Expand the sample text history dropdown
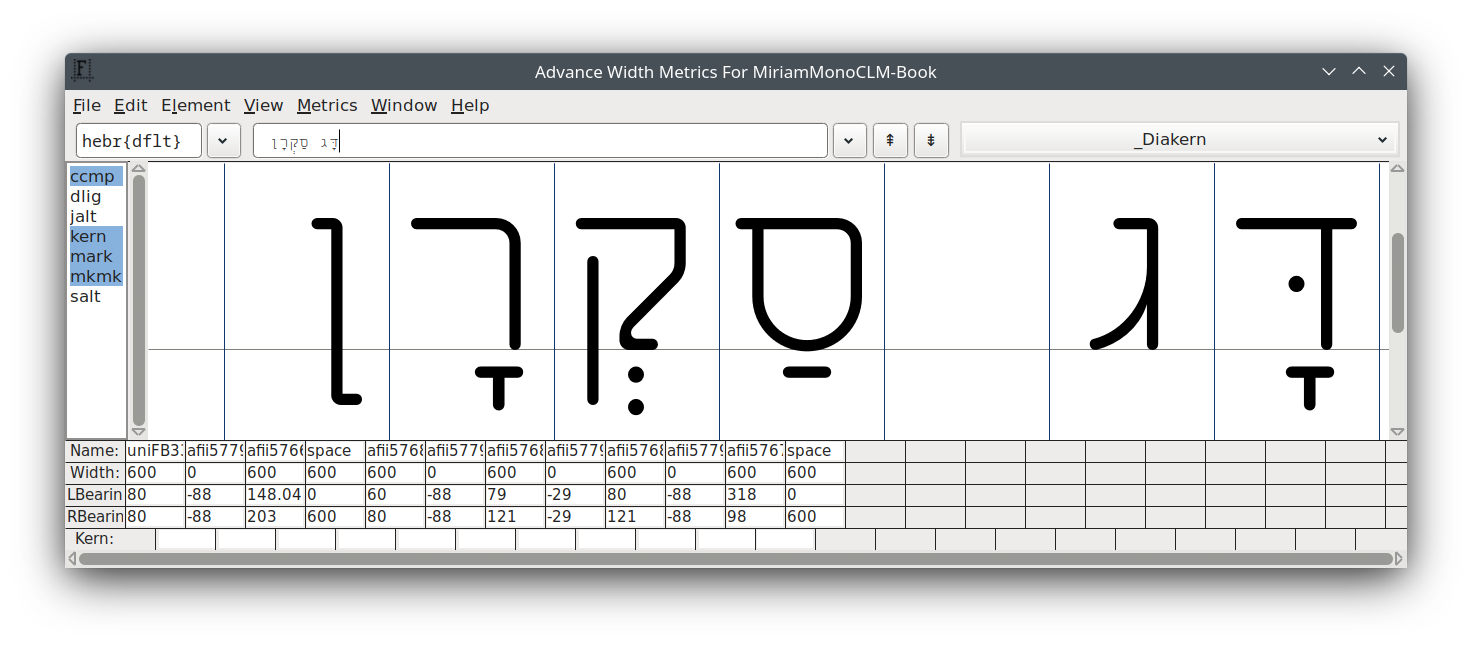The image size is (1472, 645). 849,140
